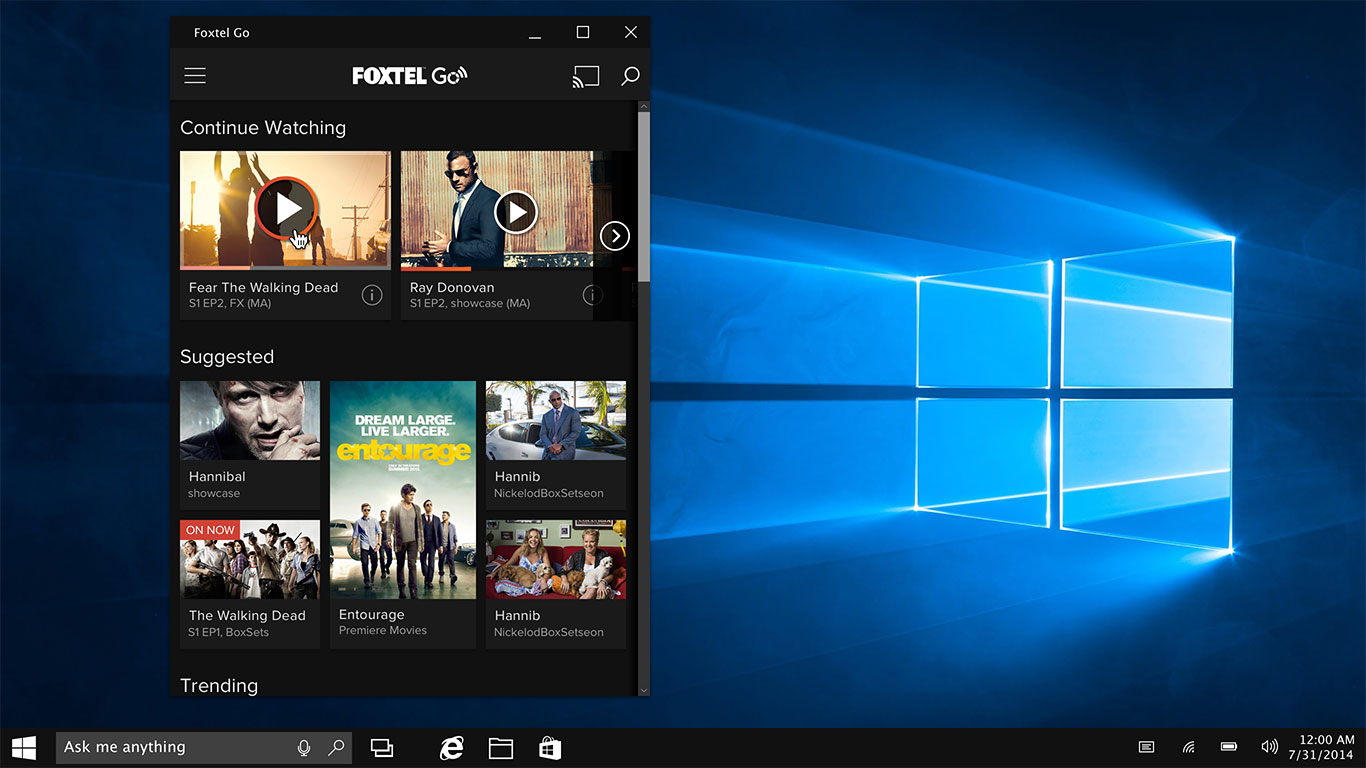Open Task View from the taskbar
Image resolution: width=1366 pixels, height=768 pixels.
click(382, 748)
